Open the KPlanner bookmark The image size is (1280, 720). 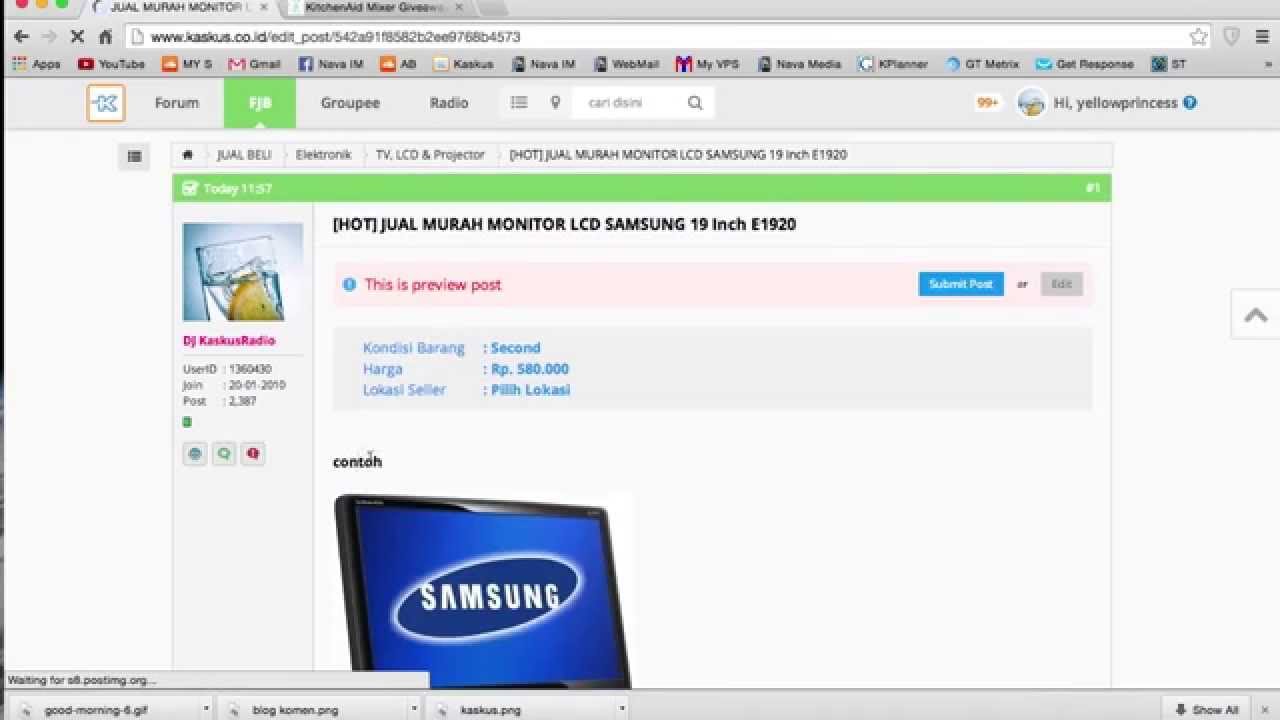pyautogui.click(x=893, y=64)
